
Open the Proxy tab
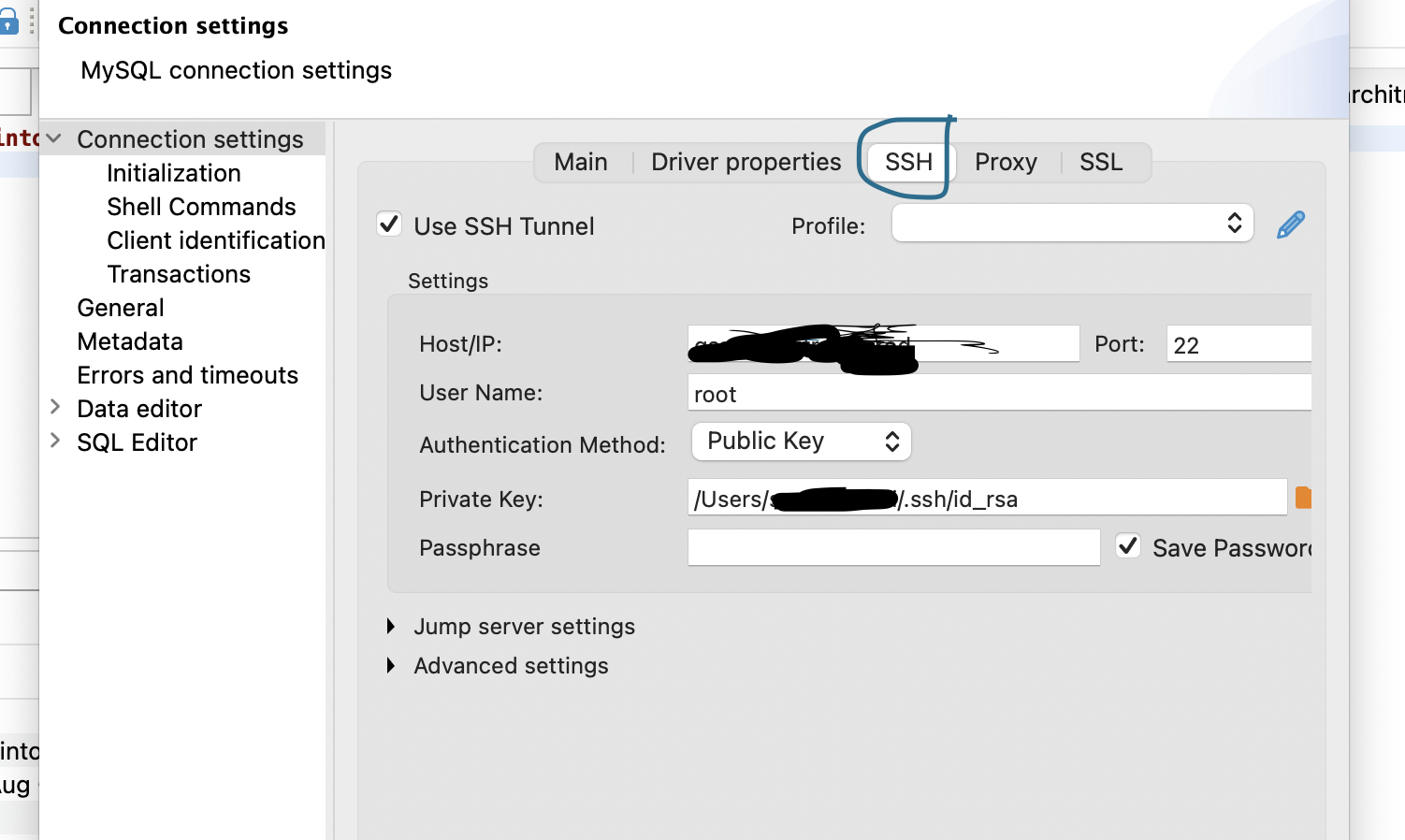click(1006, 162)
